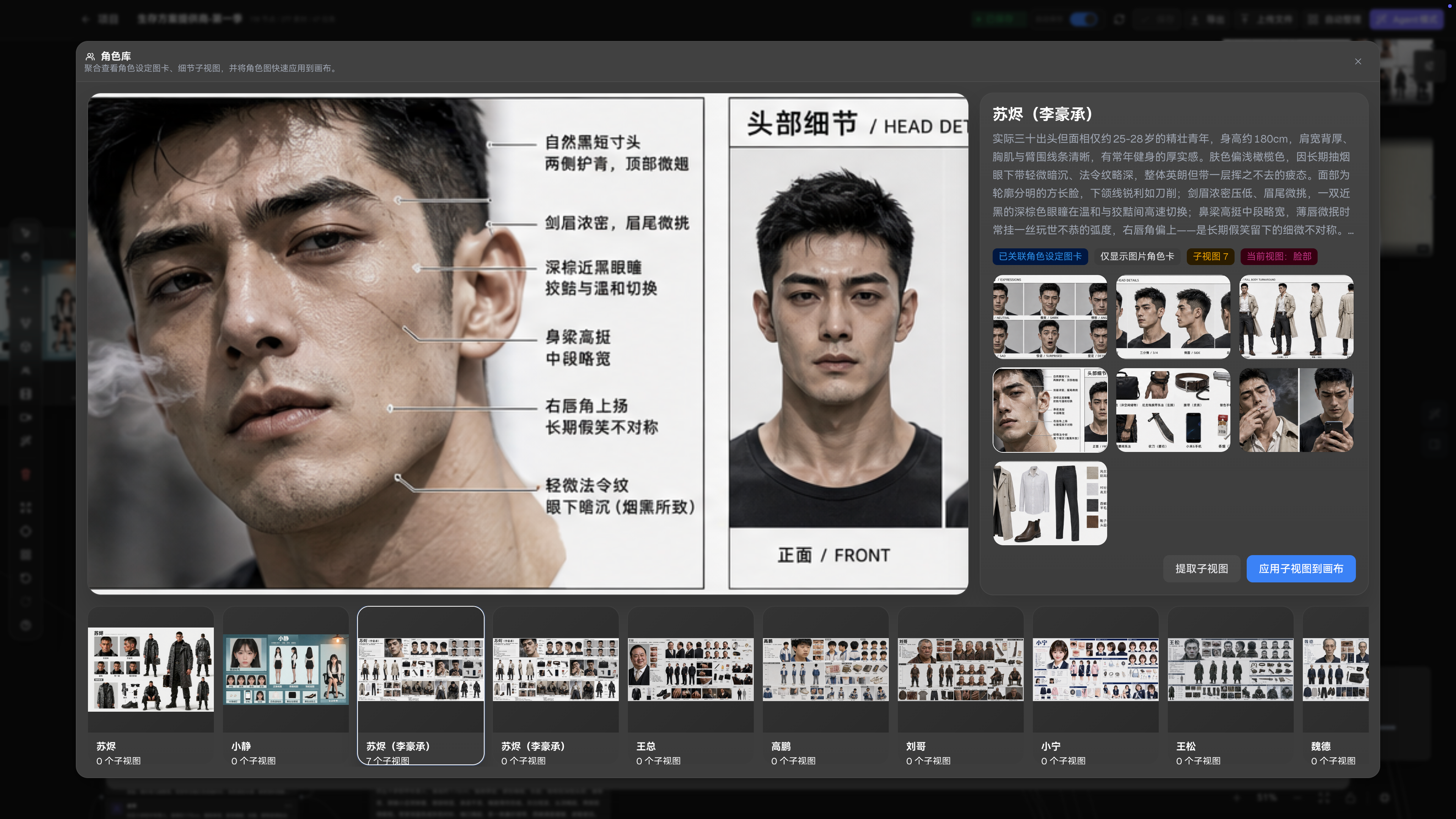Close the 角色库 dialog with the X
This screenshot has height=819, width=1456.
1358,61
